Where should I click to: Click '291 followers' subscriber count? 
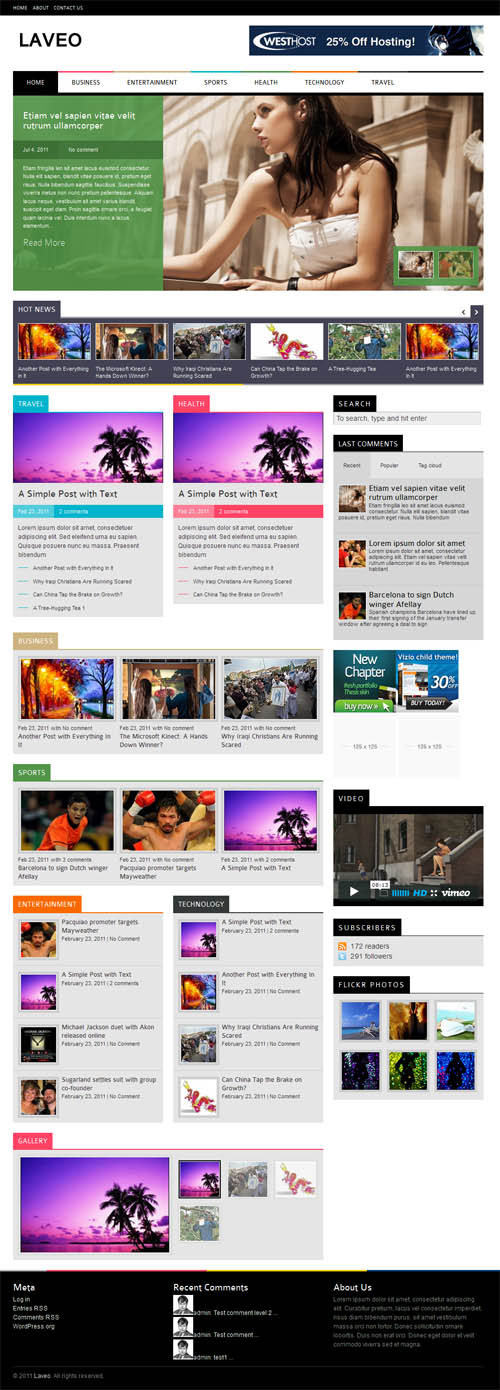pyautogui.click(x=371, y=957)
